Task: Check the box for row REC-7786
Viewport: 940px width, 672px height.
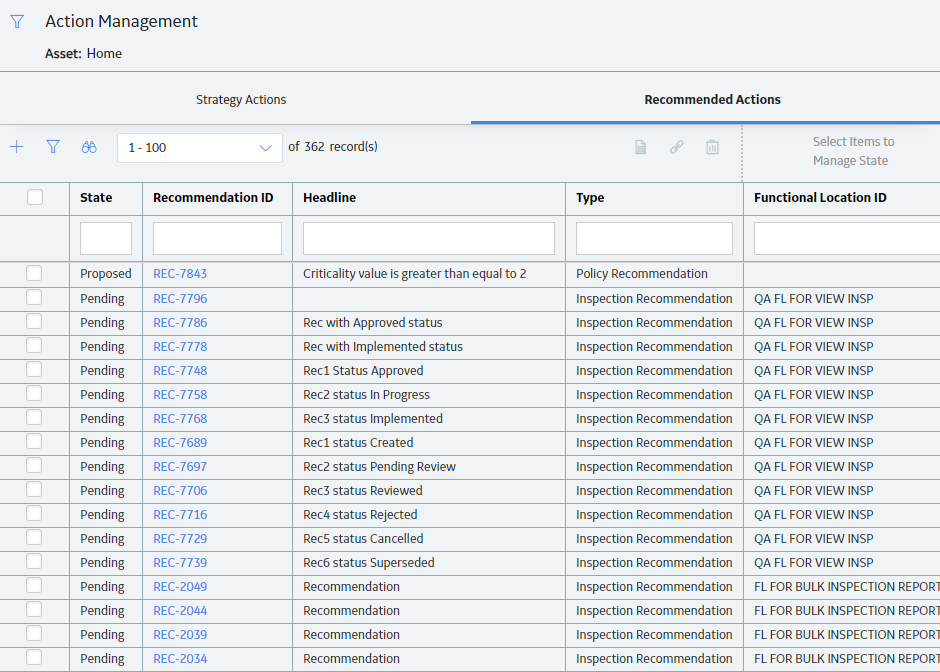Action: coord(34,321)
